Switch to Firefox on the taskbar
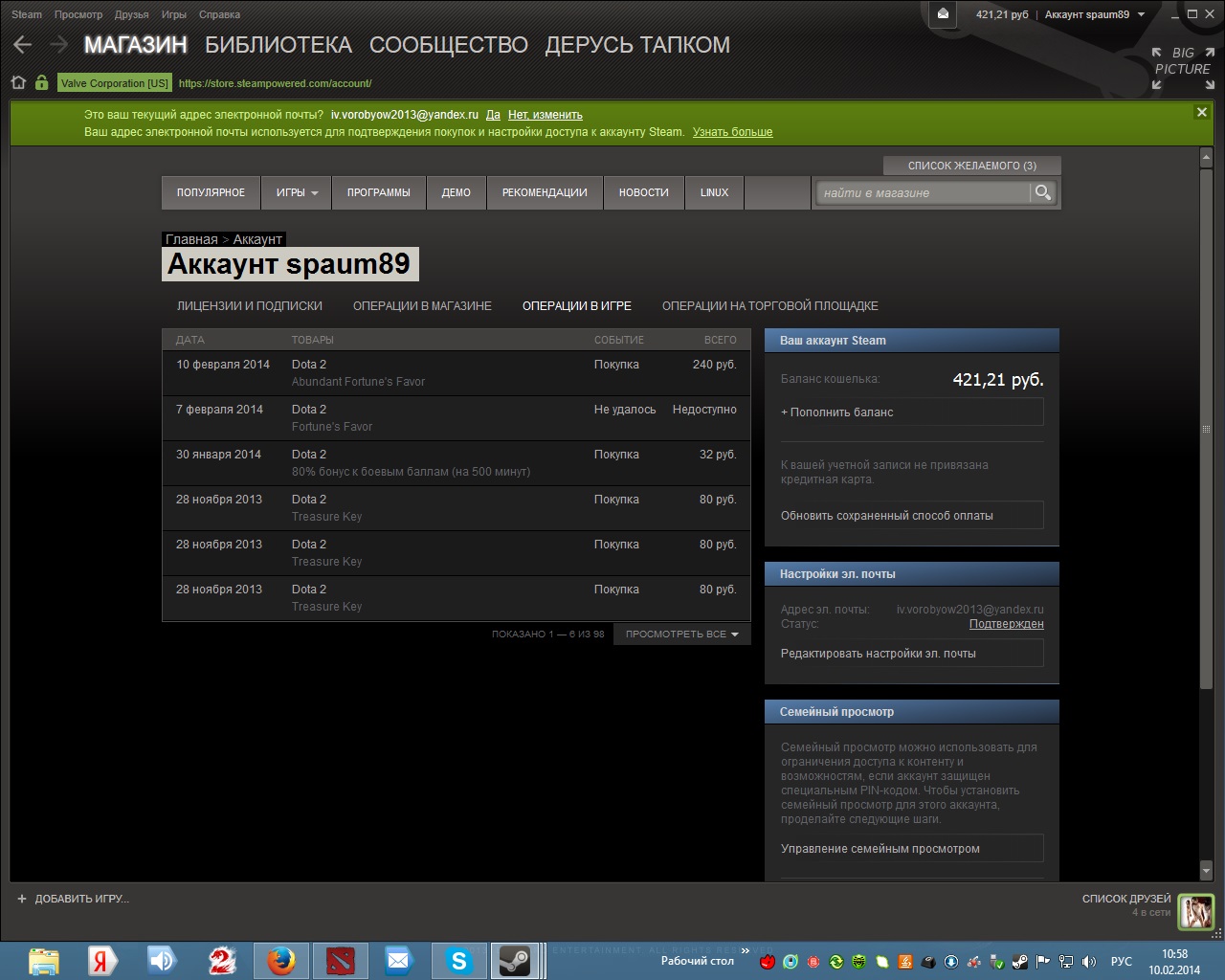The height and width of the screenshot is (980, 1225). click(x=281, y=961)
